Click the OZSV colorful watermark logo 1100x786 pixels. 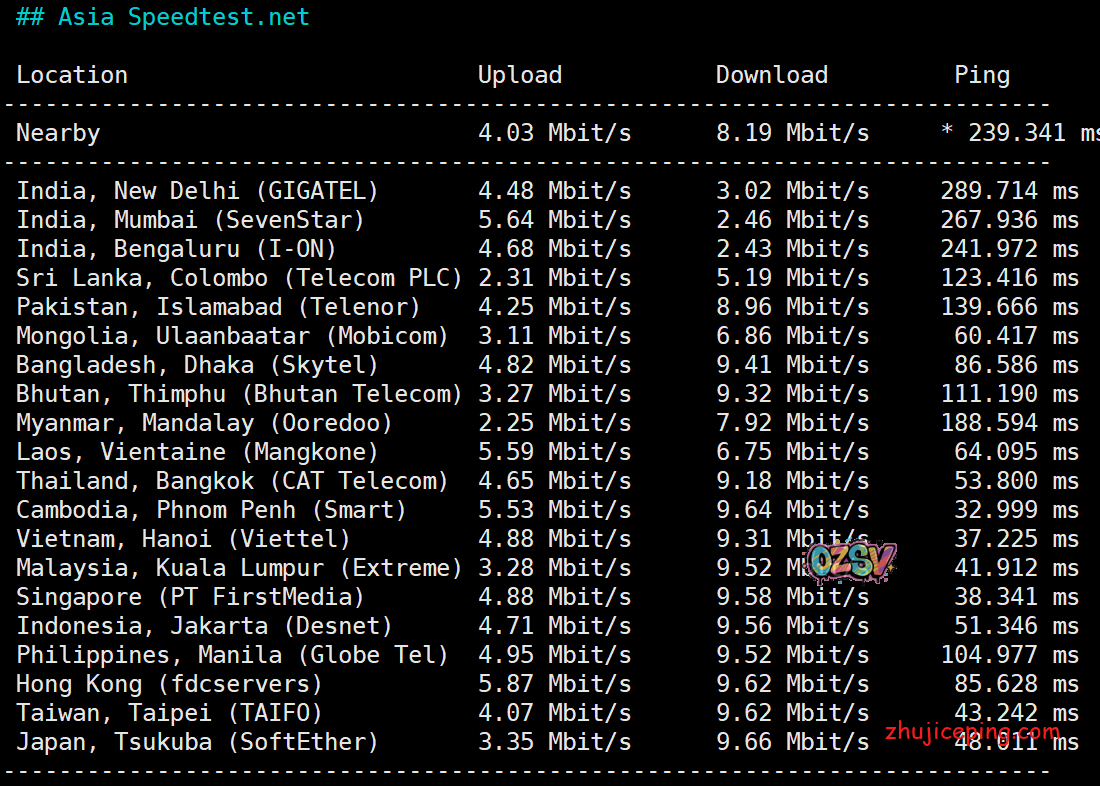[851, 563]
